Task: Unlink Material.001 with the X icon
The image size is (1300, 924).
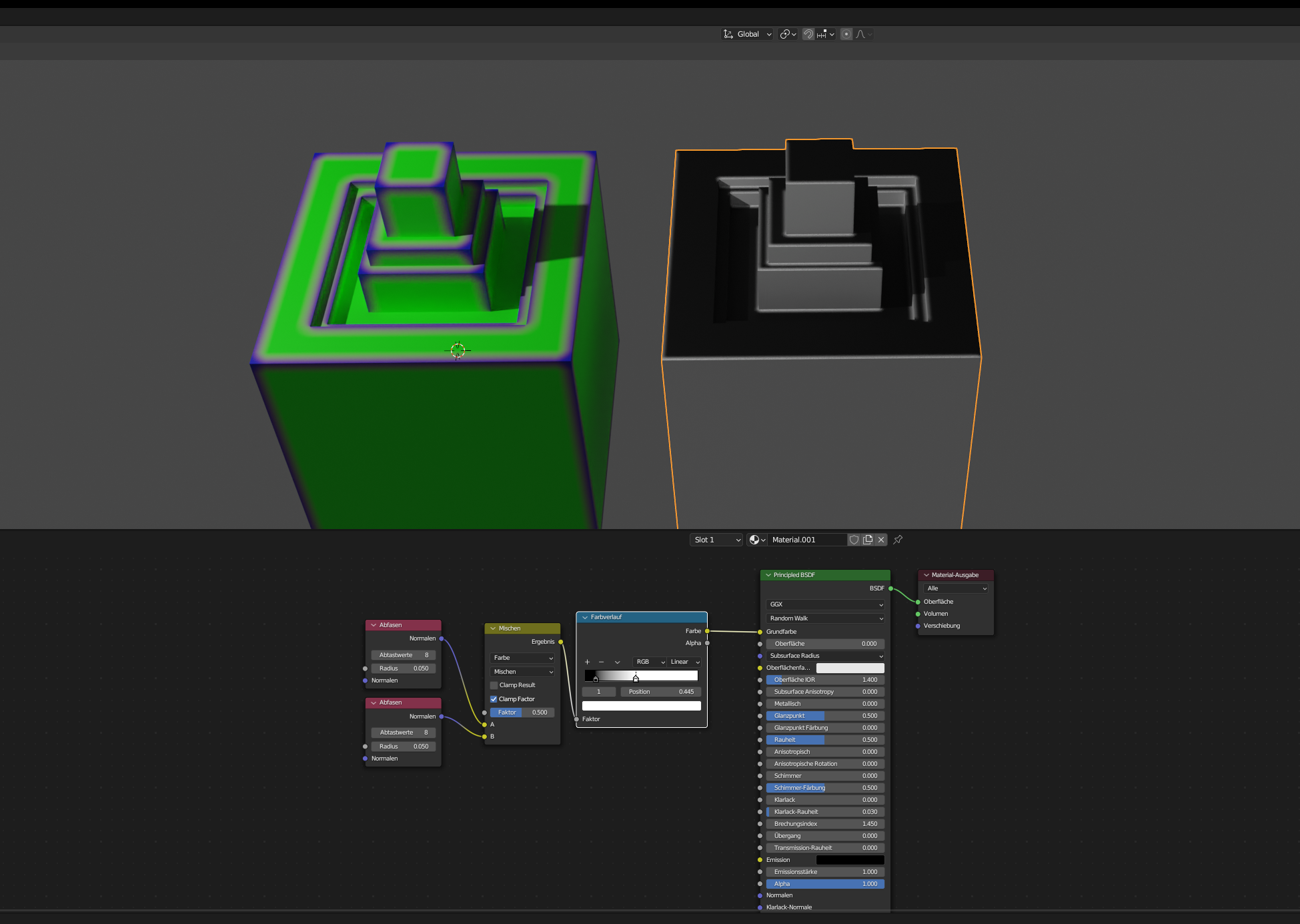Action: (x=881, y=540)
